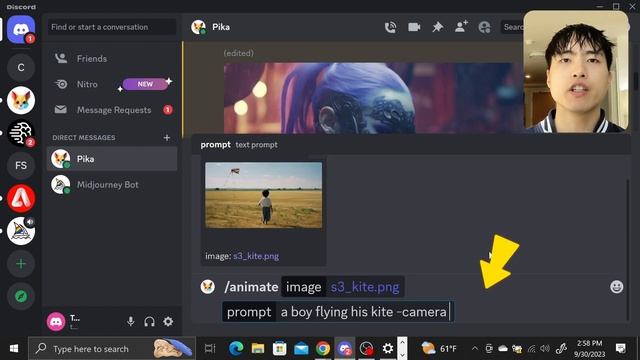The height and width of the screenshot is (360, 640).
Task: Show pinned messages
Action: point(438,27)
